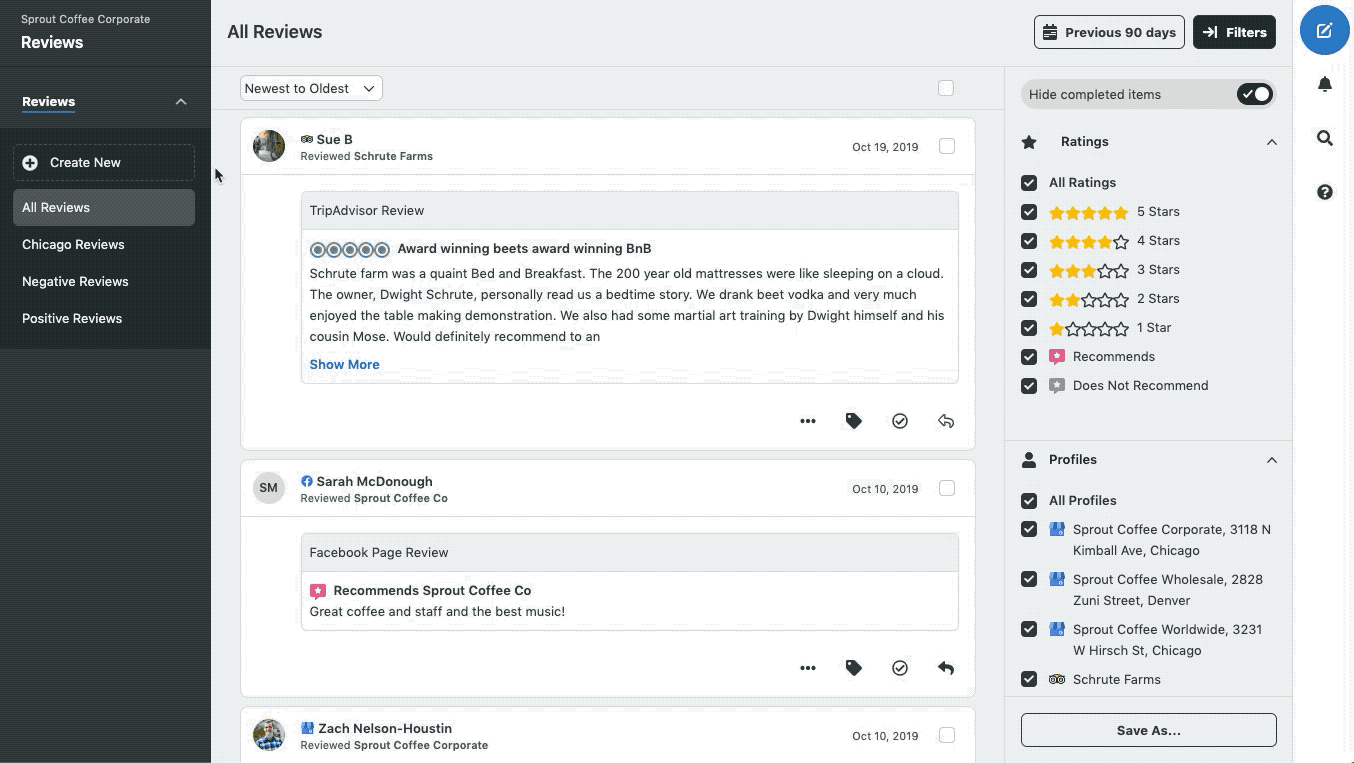Open more options on Sarah McDonough review
This screenshot has height=763, width=1354.
pos(808,668)
